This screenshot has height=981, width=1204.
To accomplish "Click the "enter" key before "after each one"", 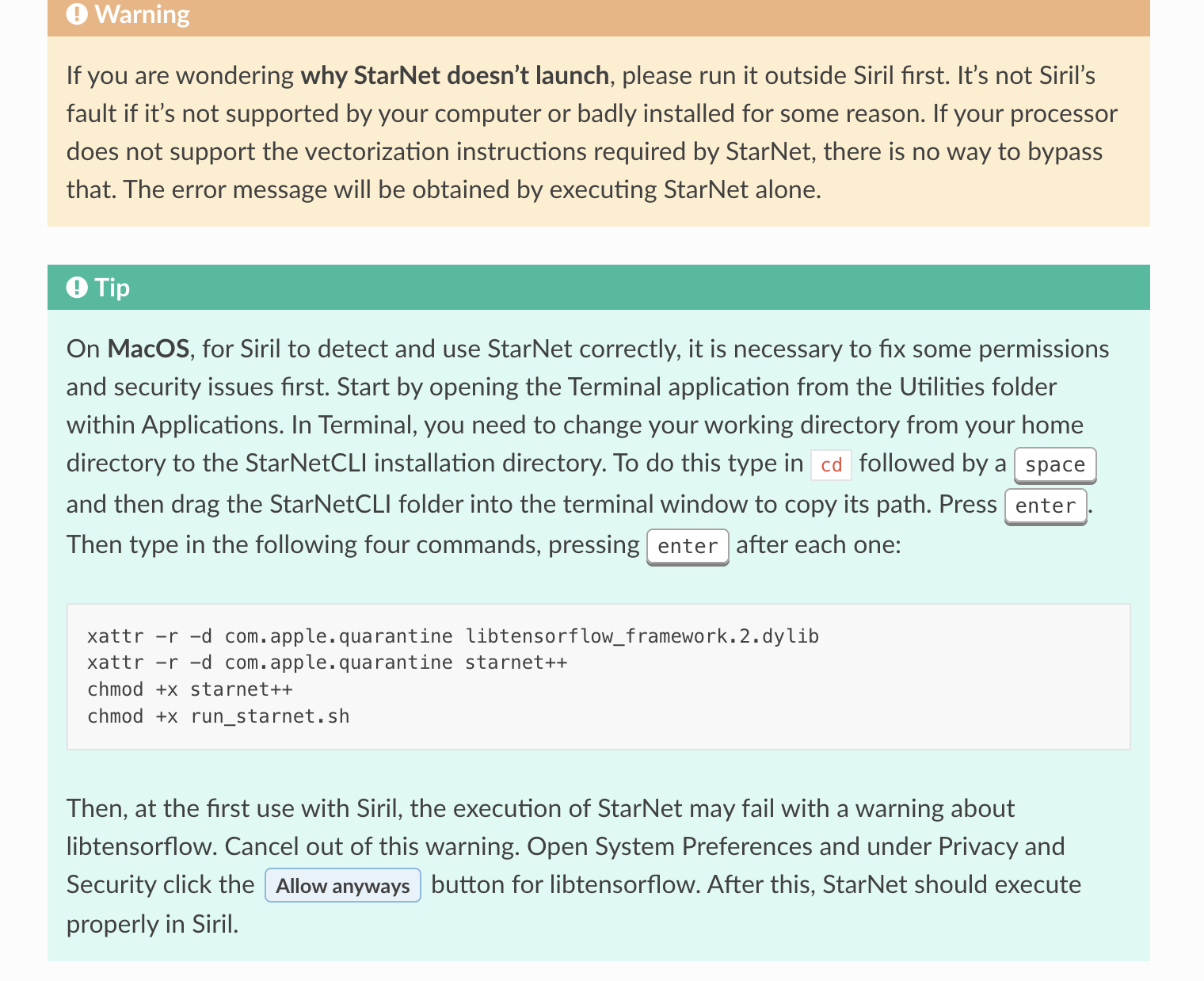I will (x=688, y=547).
